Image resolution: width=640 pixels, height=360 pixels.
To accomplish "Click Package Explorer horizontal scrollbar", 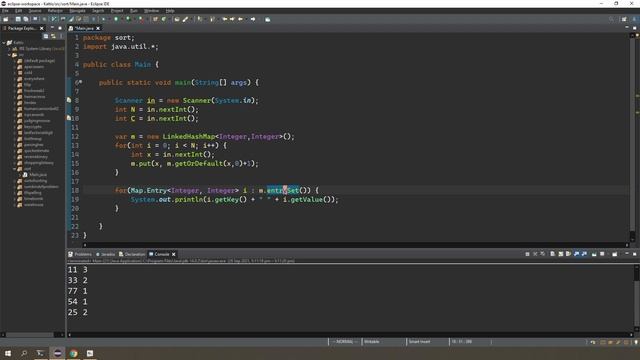I will (33, 334).
